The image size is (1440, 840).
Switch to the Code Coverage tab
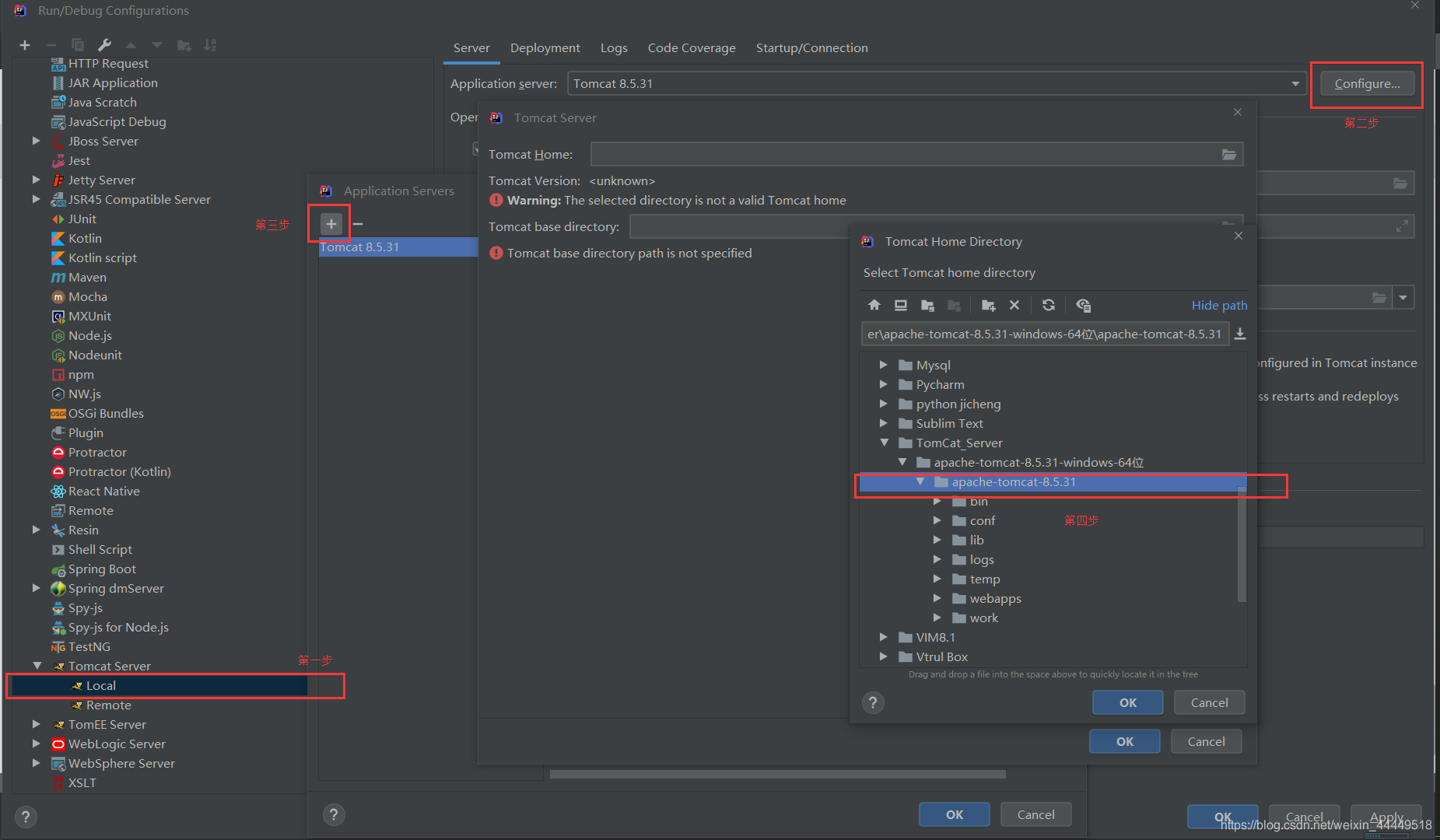tap(692, 48)
